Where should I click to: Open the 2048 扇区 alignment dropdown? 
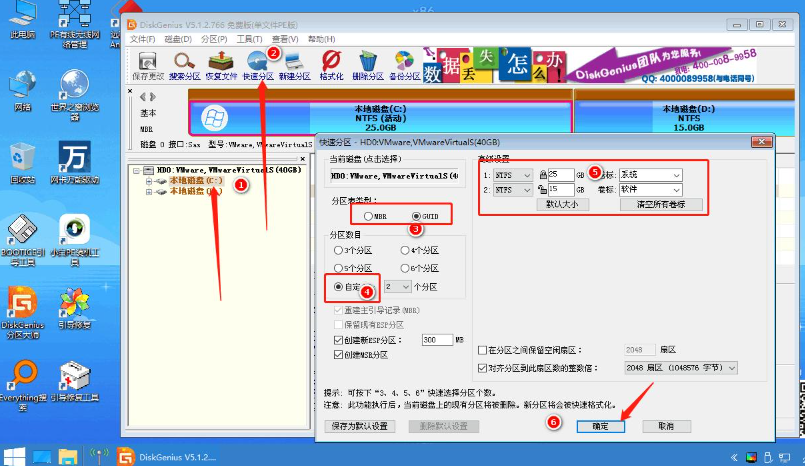pos(681,368)
